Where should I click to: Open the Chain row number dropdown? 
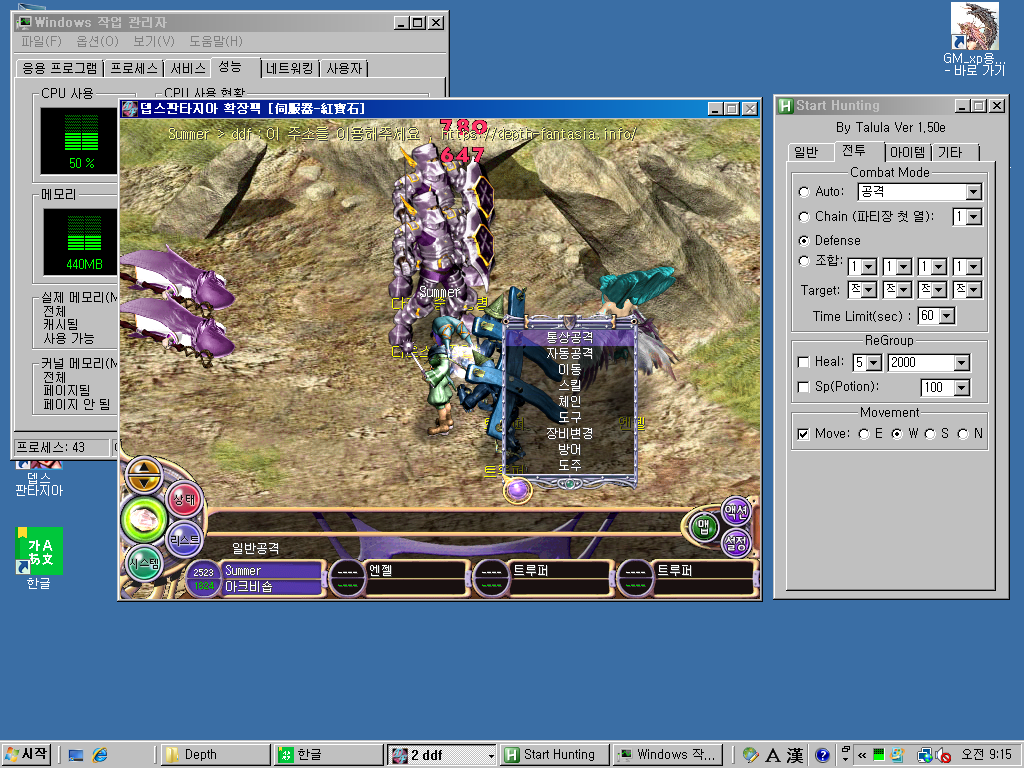pos(974,217)
